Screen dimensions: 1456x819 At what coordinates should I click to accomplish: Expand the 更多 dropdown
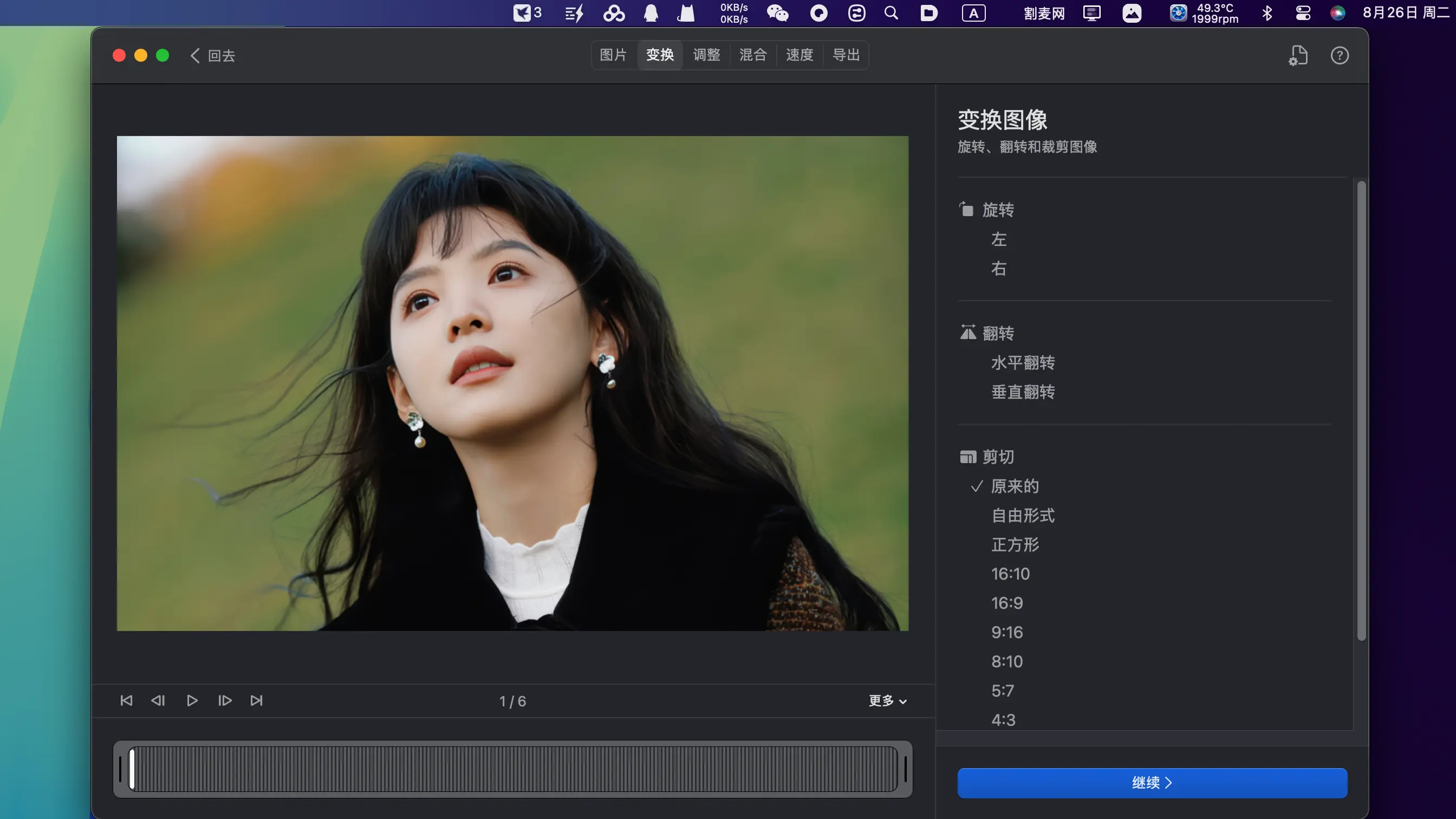pos(887,701)
